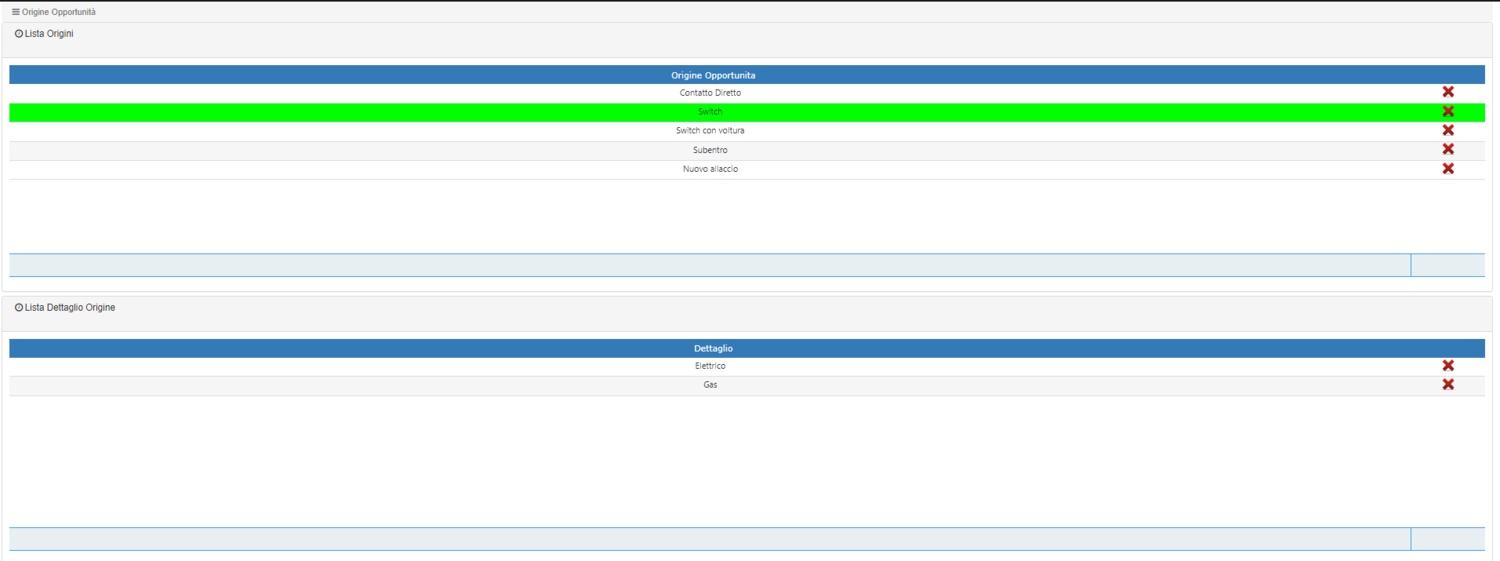Select the Subentro row
Screen dimensions: 1500x561
click(x=747, y=150)
